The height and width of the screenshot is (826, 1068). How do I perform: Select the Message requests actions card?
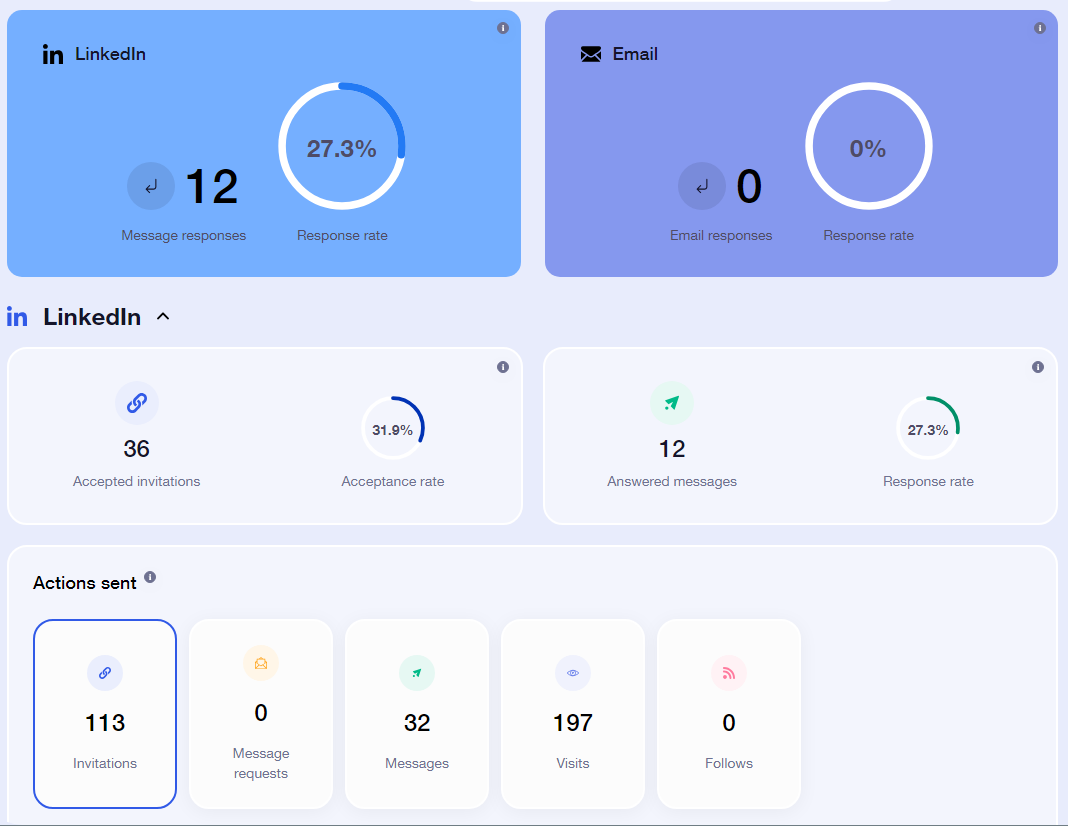pos(261,713)
